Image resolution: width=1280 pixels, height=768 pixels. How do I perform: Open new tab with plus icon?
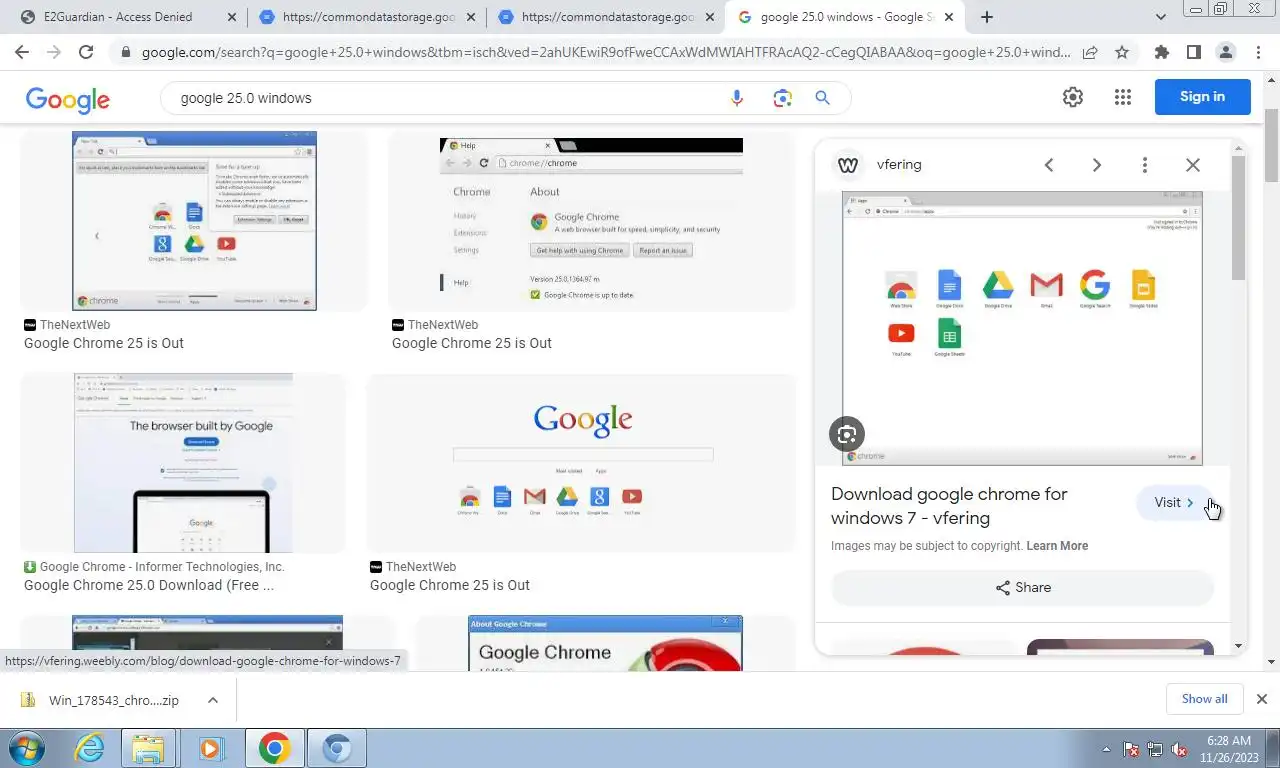pos(987,17)
